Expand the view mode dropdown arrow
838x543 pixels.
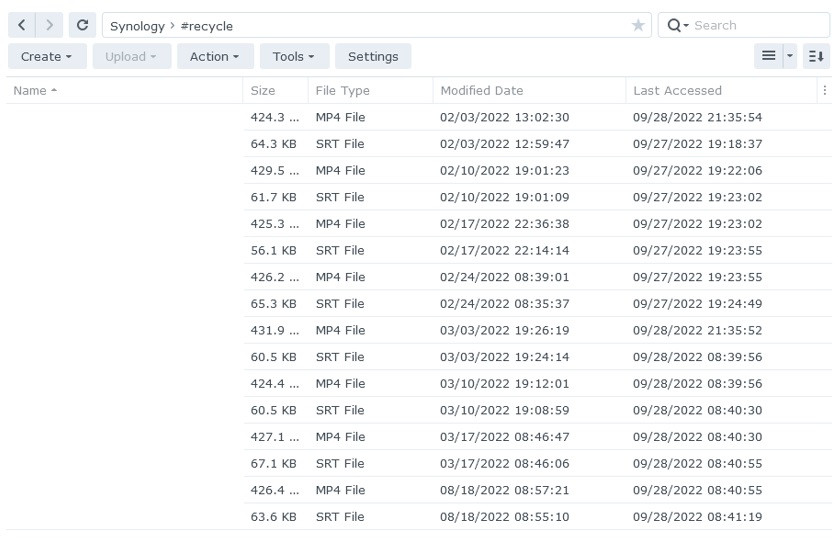pos(789,56)
